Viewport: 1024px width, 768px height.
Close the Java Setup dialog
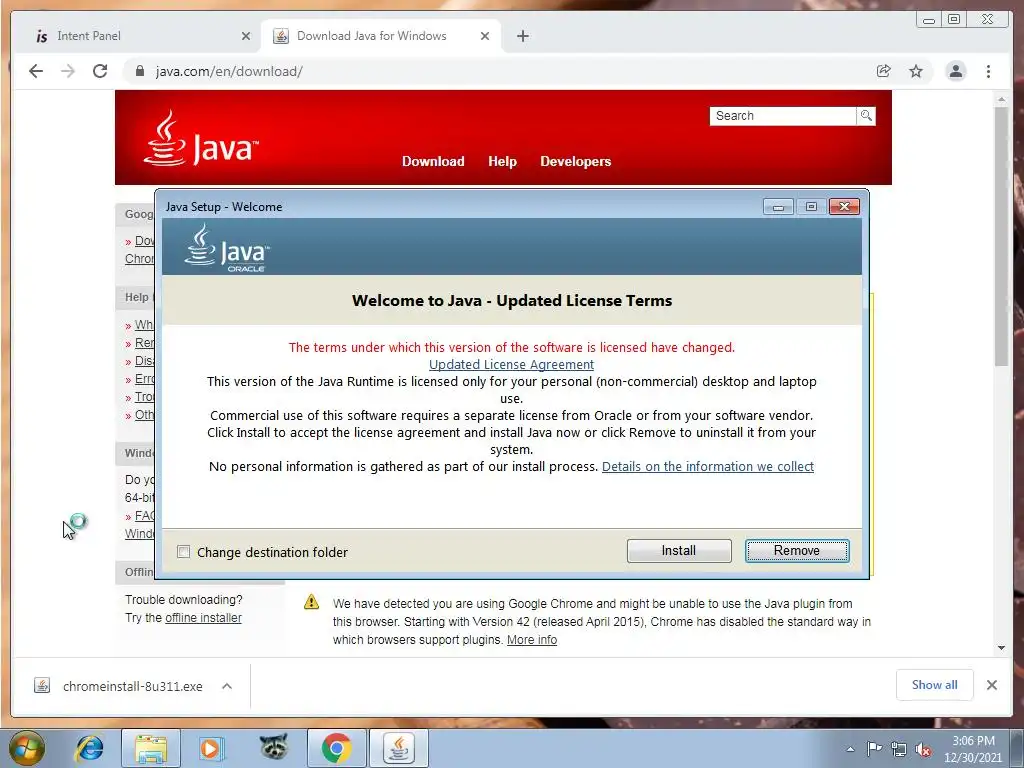[x=844, y=207]
